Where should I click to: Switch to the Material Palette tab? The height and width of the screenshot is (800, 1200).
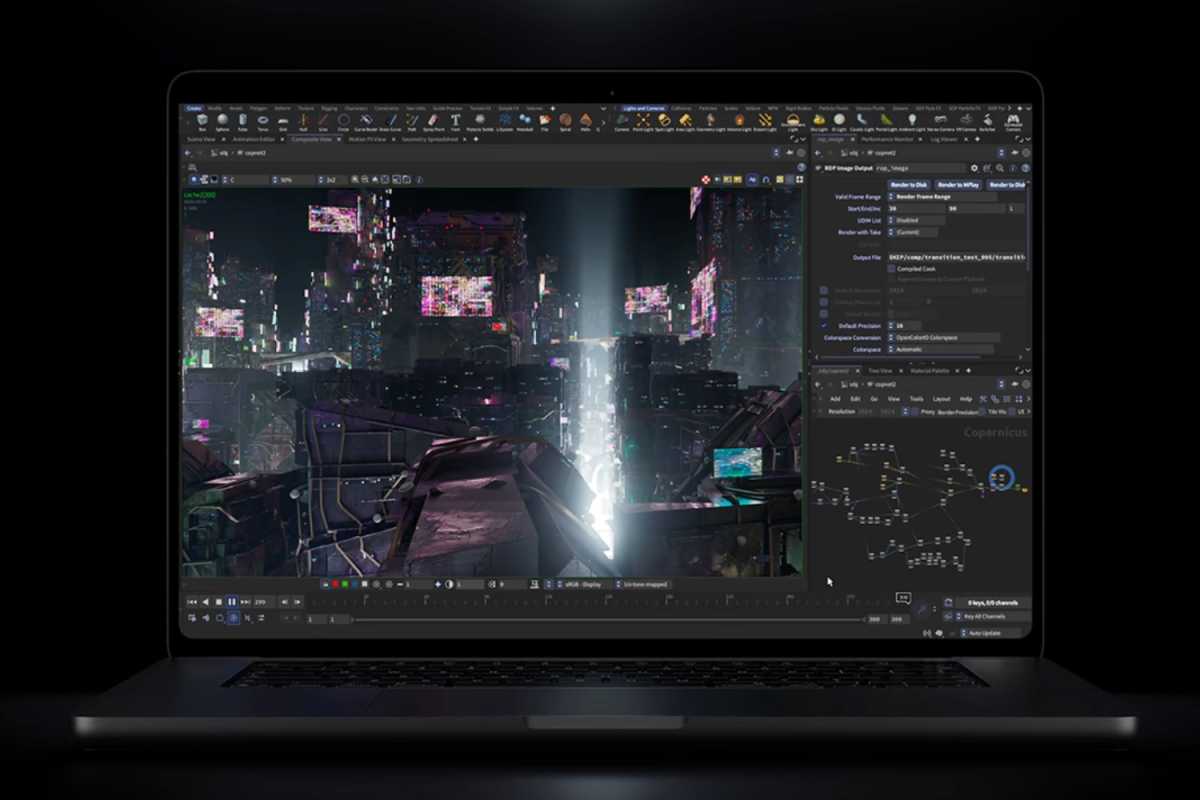click(x=930, y=371)
